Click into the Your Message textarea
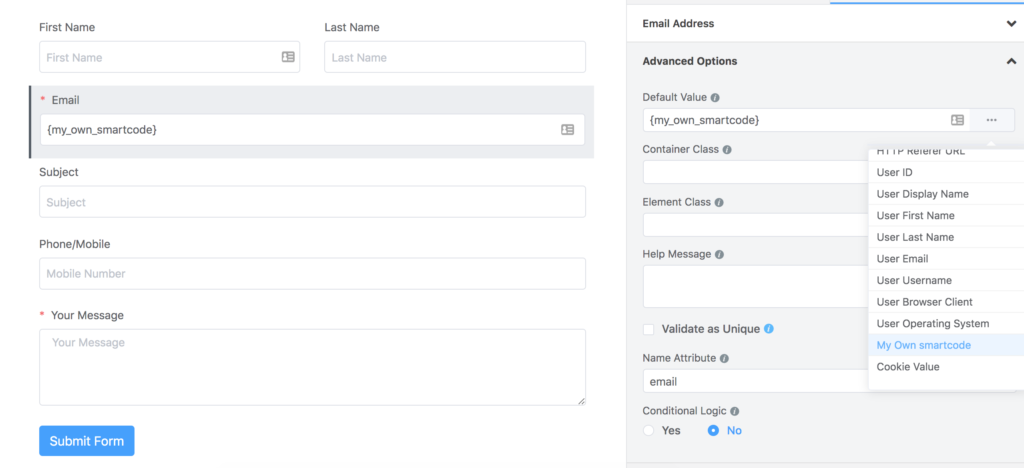1024x468 pixels. [x=312, y=367]
